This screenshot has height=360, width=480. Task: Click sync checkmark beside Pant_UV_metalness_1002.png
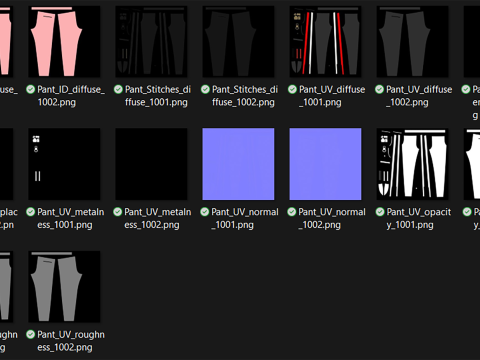pyautogui.click(x=117, y=212)
